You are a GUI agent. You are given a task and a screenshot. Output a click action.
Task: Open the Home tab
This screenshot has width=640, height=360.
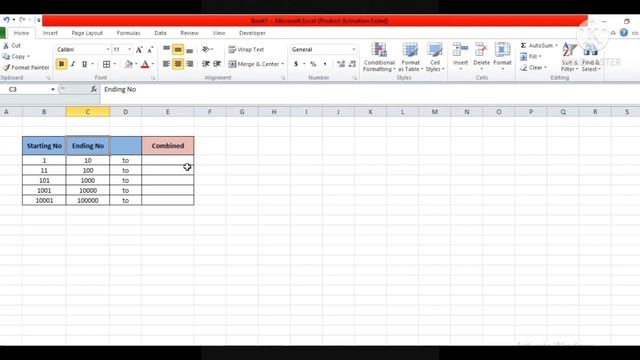pyautogui.click(x=21, y=33)
